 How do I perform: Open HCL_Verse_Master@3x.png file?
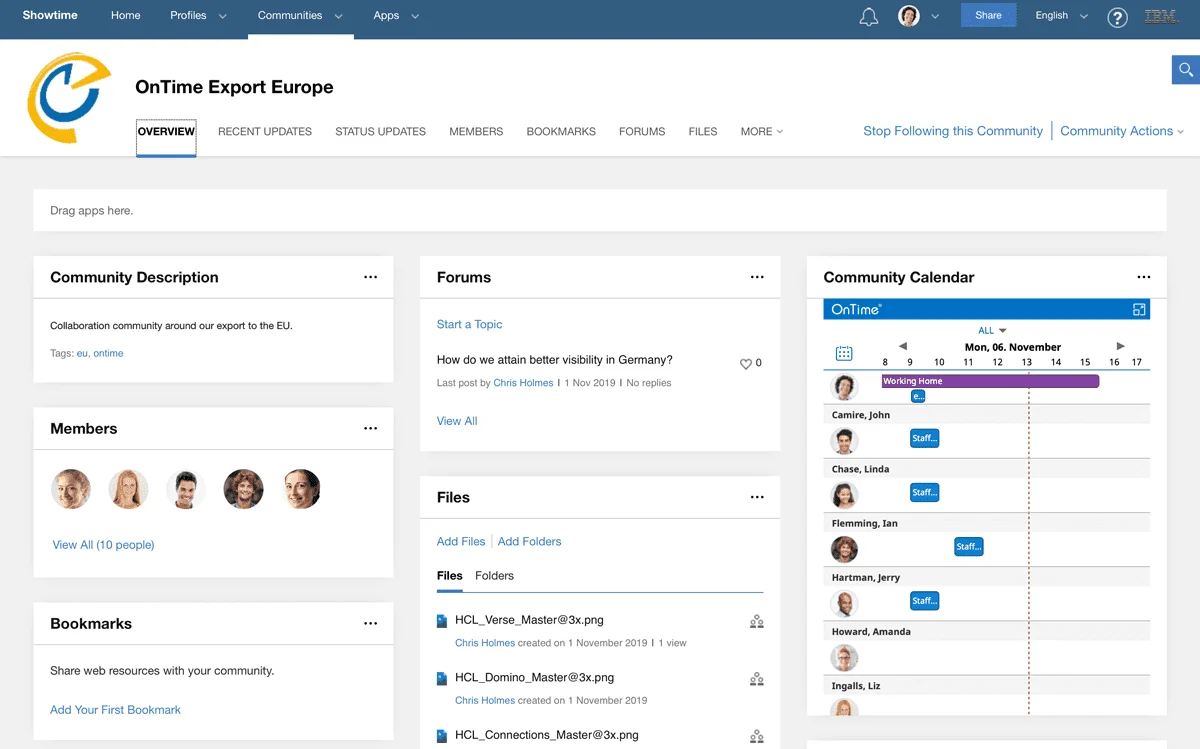coord(529,620)
